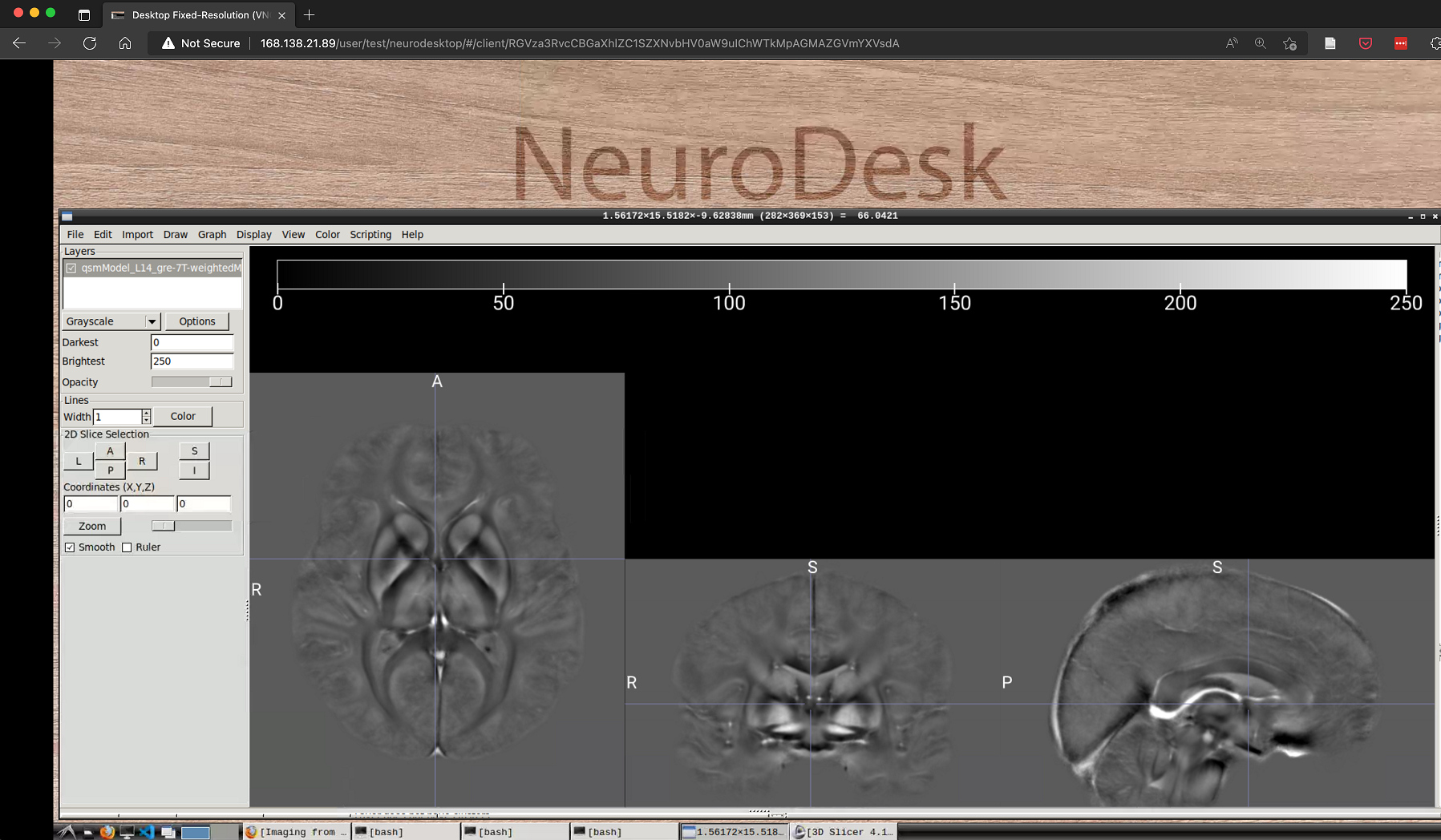Open Firefox from the taskbar

[x=107, y=834]
